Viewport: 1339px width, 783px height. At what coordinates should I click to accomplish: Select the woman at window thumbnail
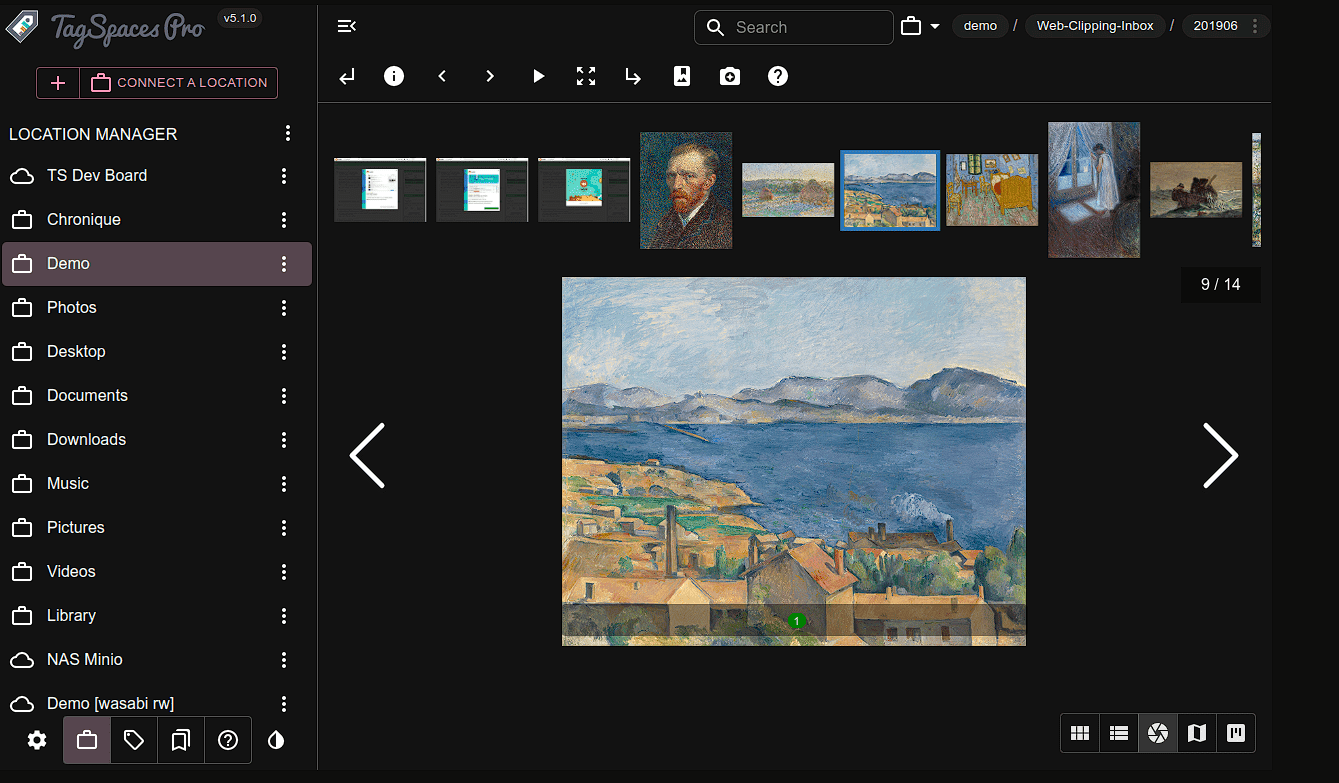click(x=1094, y=190)
